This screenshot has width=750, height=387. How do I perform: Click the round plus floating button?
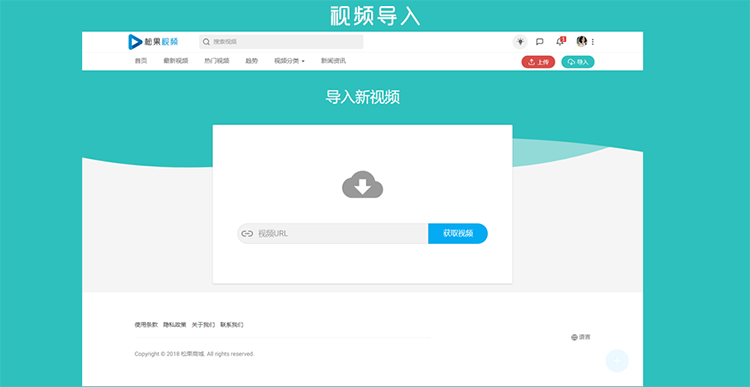pyautogui.click(x=617, y=361)
